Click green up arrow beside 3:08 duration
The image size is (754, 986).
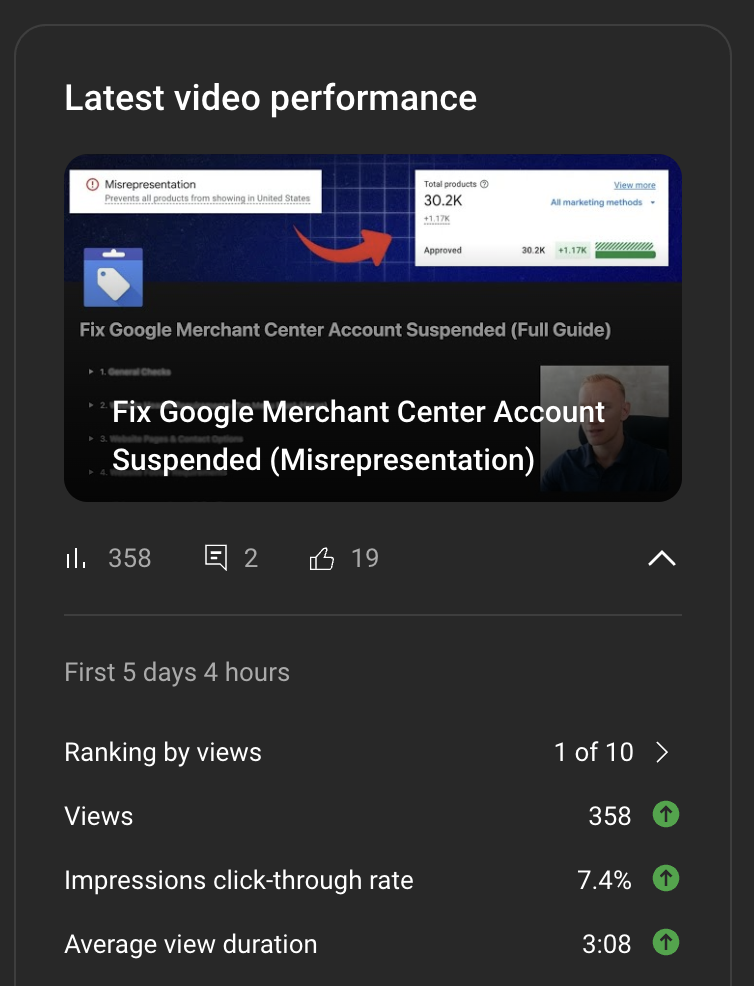click(666, 943)
